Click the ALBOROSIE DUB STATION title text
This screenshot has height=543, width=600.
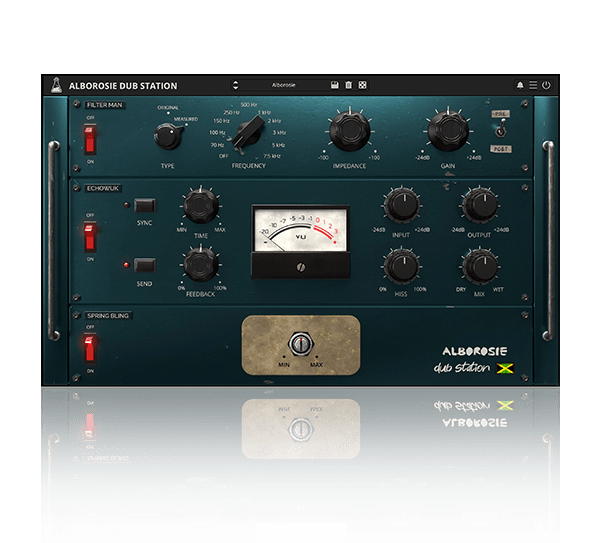coord(123,86)
